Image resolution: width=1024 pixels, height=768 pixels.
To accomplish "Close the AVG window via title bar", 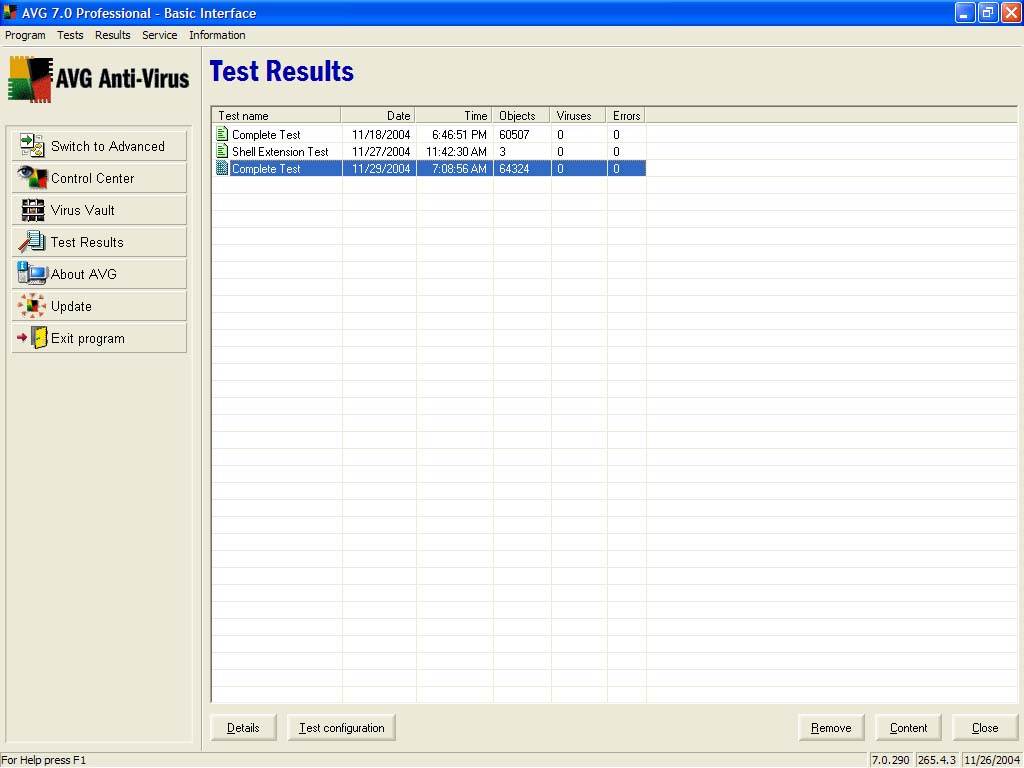I will [1011, 12].
